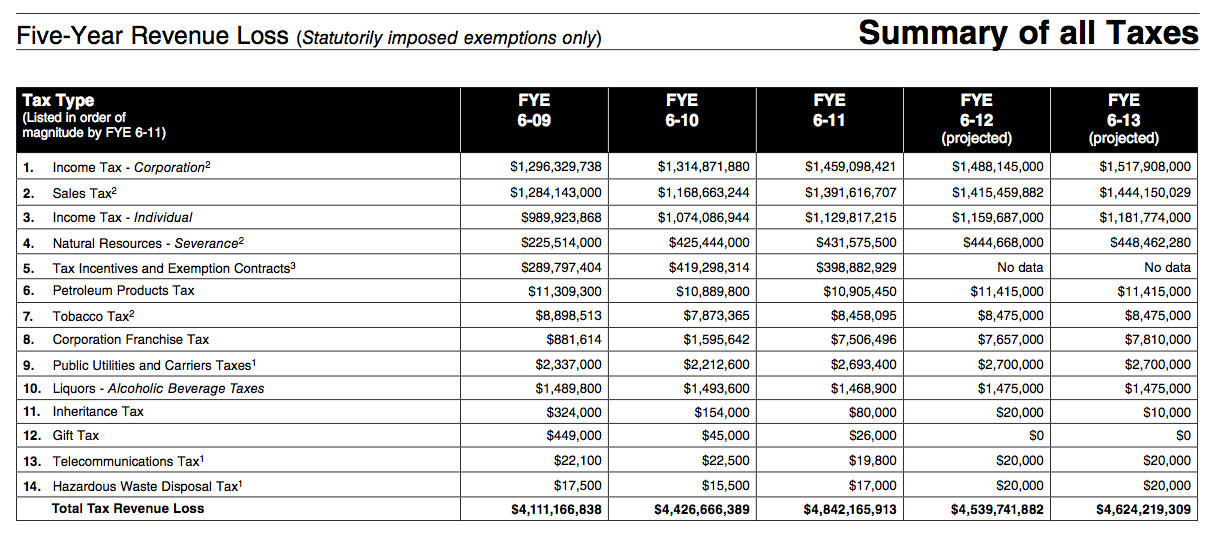Select the FYE 6-09 column header
1208x535 pixels.
coord(534,110)
